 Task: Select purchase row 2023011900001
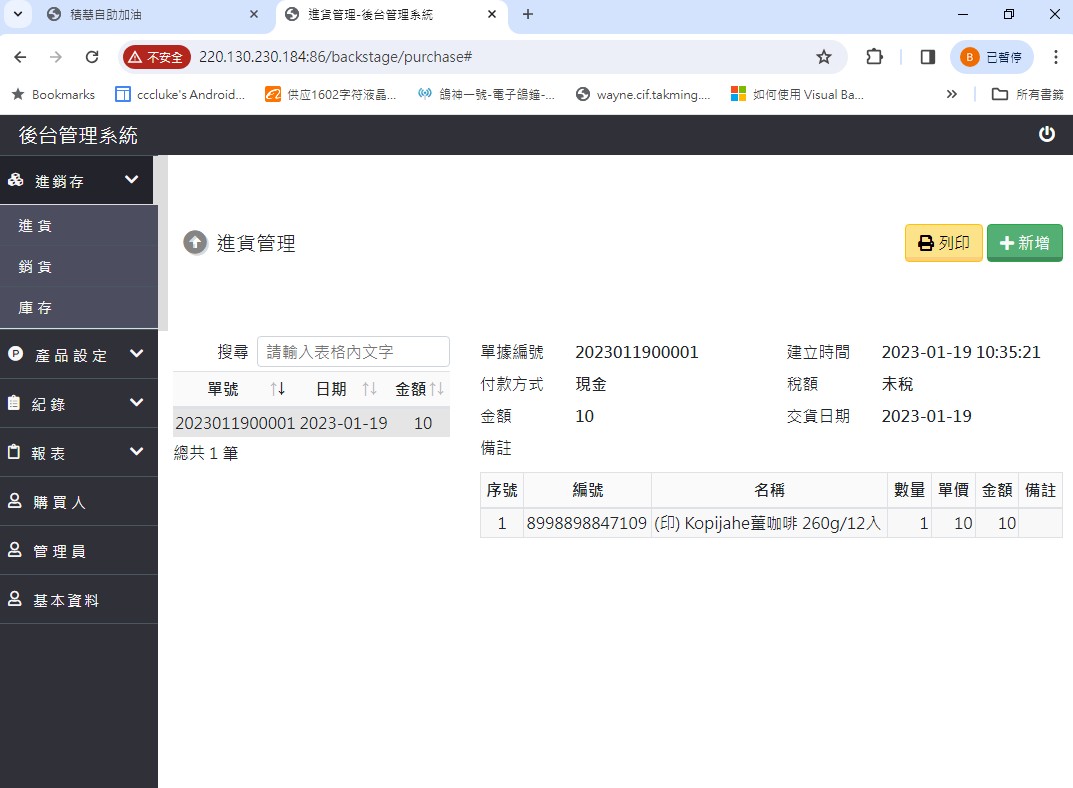click(x=310, y=423)
